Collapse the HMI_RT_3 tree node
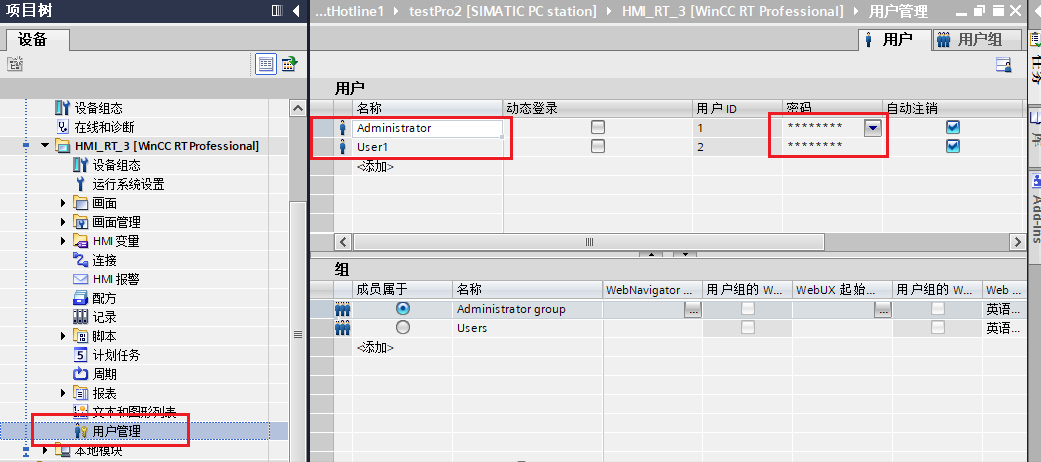The width and height of the screenshot is (1041, 462). click(45, 145)
